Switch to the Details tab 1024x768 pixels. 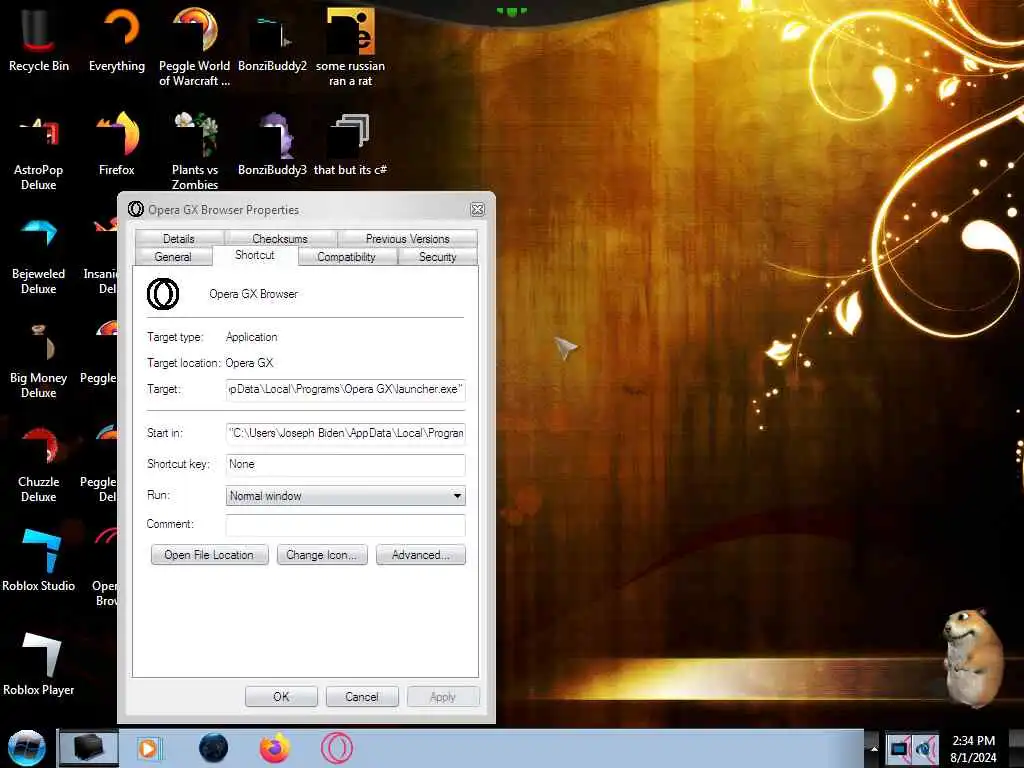click(178, 238)
